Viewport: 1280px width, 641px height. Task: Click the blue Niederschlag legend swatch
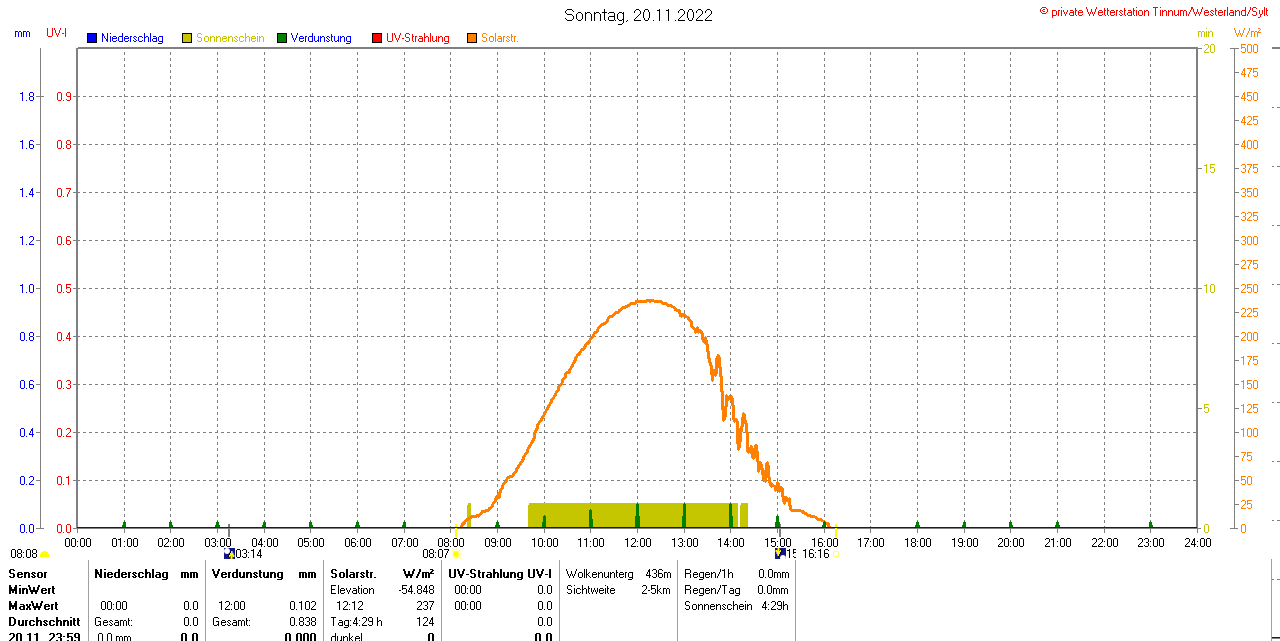point(92,38)
